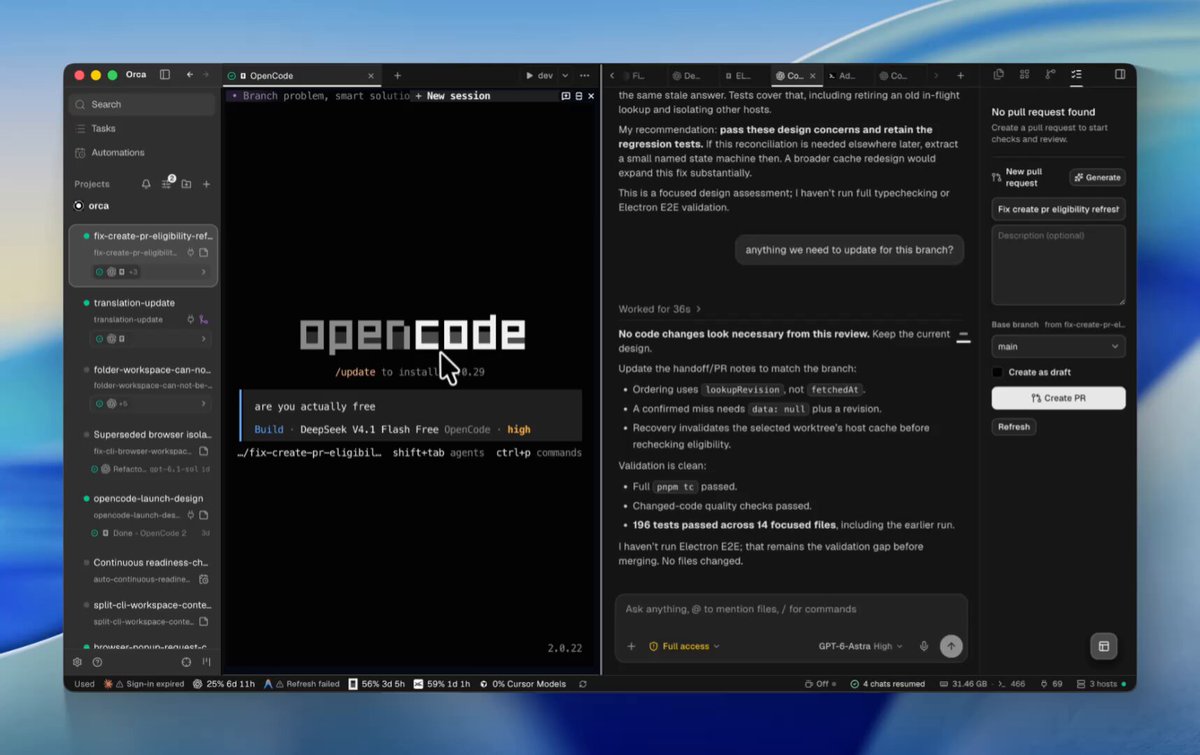Image resolution: width=1200 pixels, height=755 pixels.
Task: Toggle the Off indicator in status bar
Action: point(820,684)
